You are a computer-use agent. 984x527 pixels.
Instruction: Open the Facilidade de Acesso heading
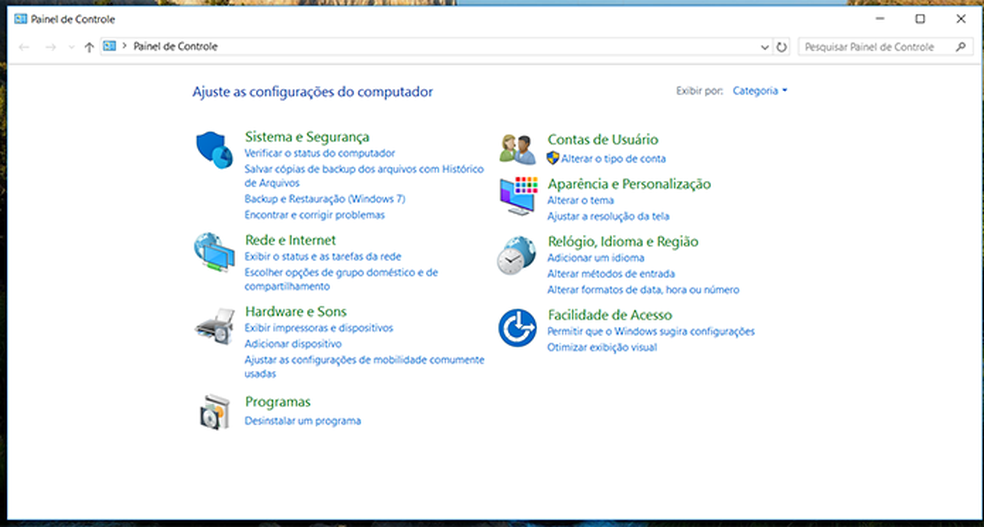(610, 314)
